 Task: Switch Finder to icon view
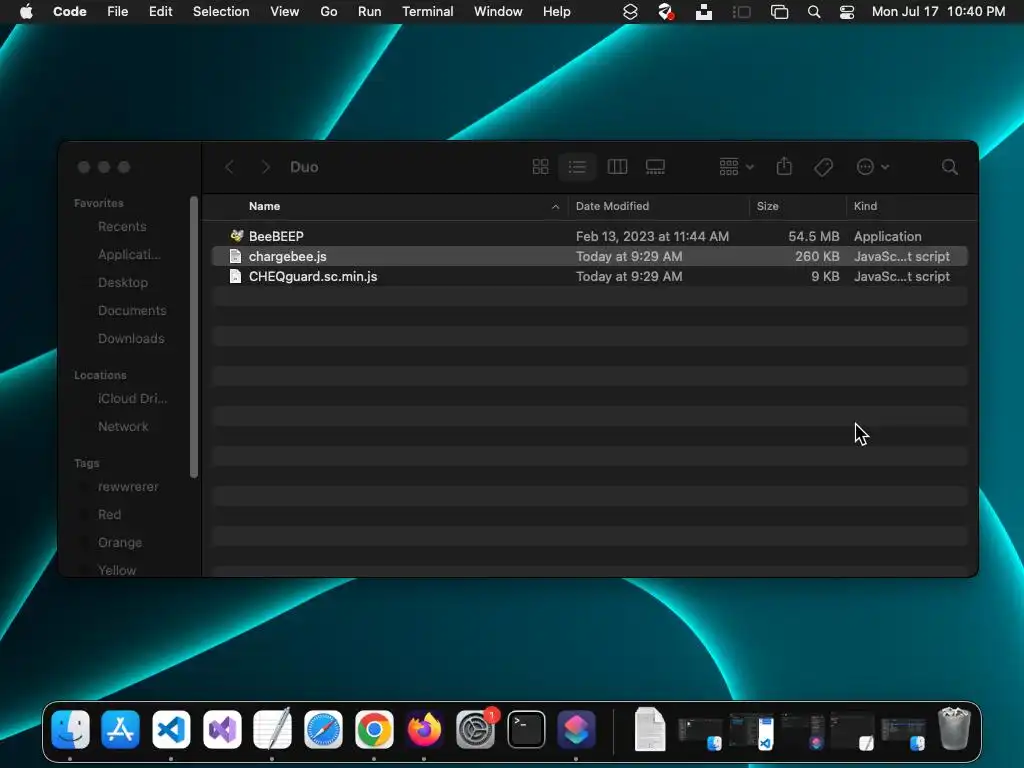540,167
